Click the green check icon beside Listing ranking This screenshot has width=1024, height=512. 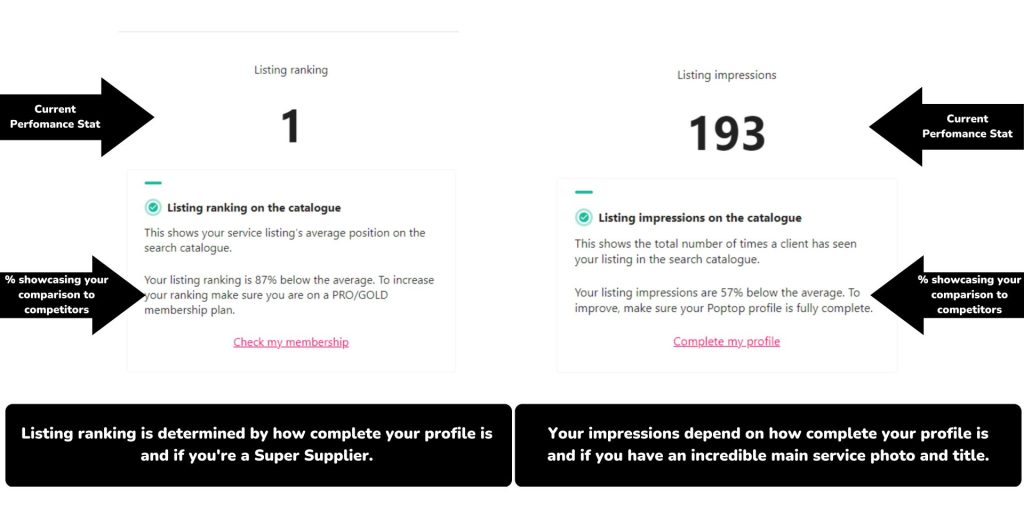(x=152, y=208)
